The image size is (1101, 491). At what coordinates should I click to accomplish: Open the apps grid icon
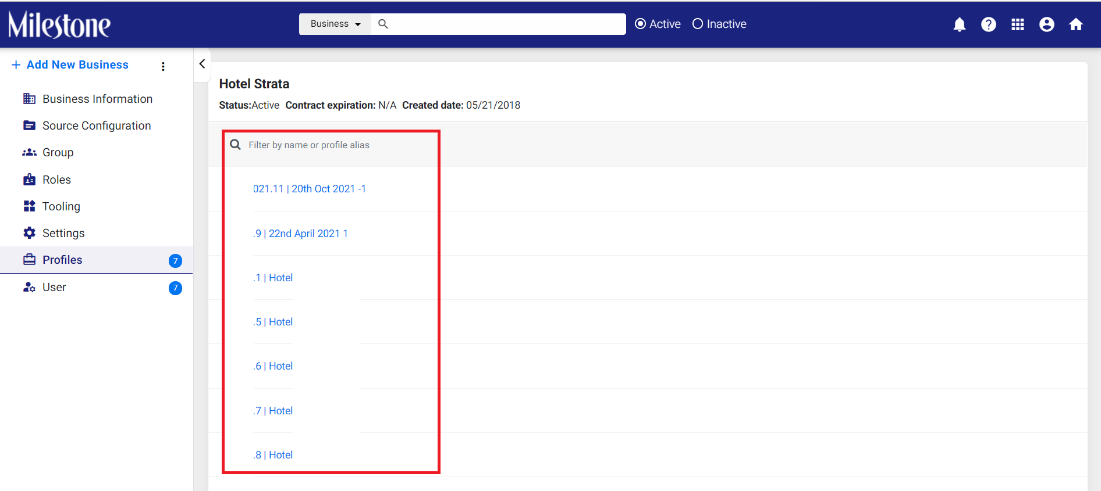1017,25
